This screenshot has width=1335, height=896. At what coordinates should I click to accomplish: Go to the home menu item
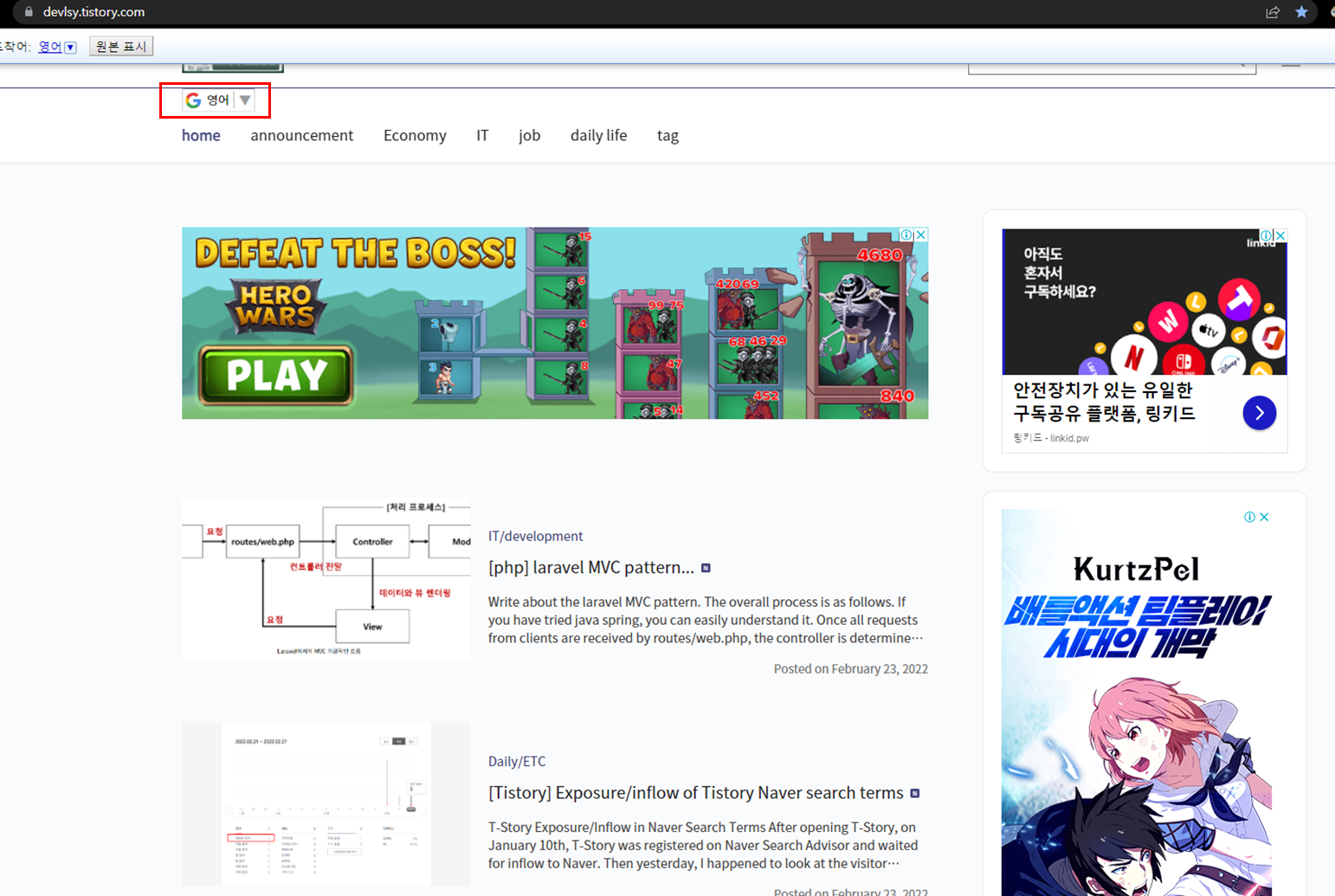click(201, 135)
